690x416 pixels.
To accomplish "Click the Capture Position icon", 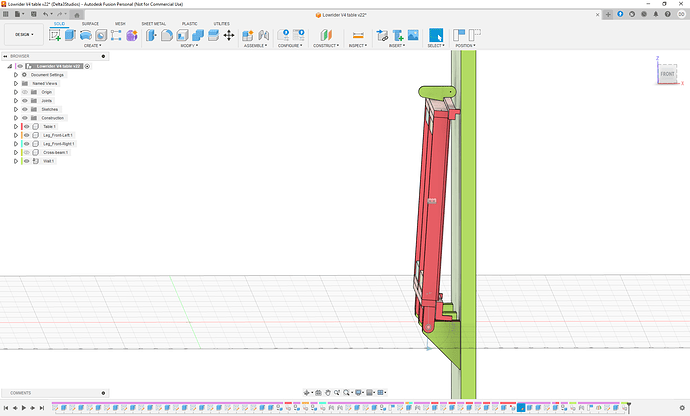I will pos(459,35).
